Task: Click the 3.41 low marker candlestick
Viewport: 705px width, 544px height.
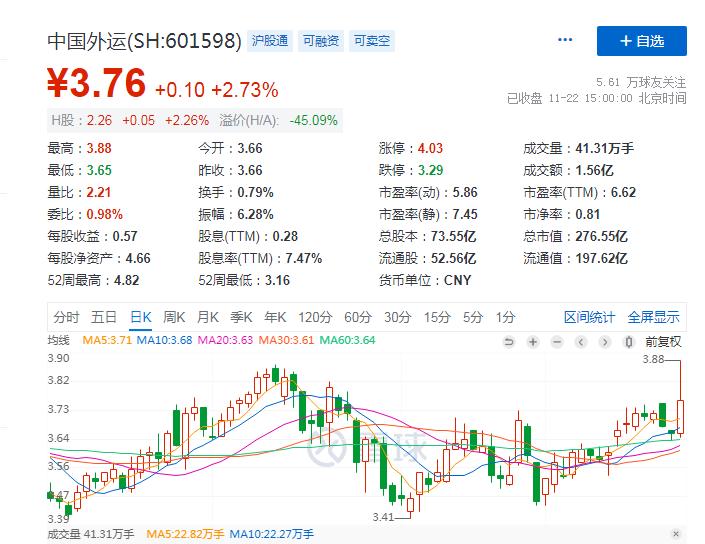Action: pos(410,504)
